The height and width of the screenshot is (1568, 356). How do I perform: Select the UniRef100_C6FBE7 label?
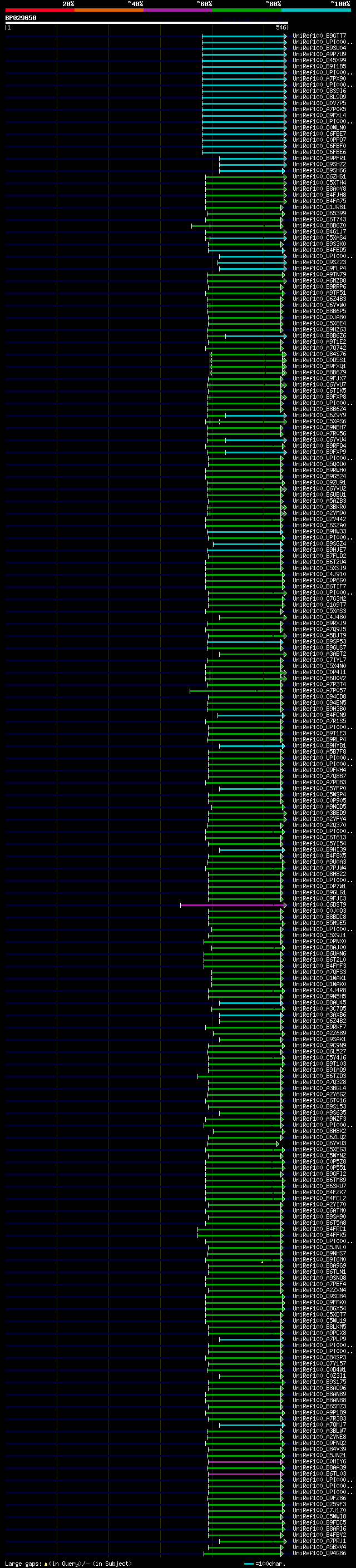[x=319, y=134]
